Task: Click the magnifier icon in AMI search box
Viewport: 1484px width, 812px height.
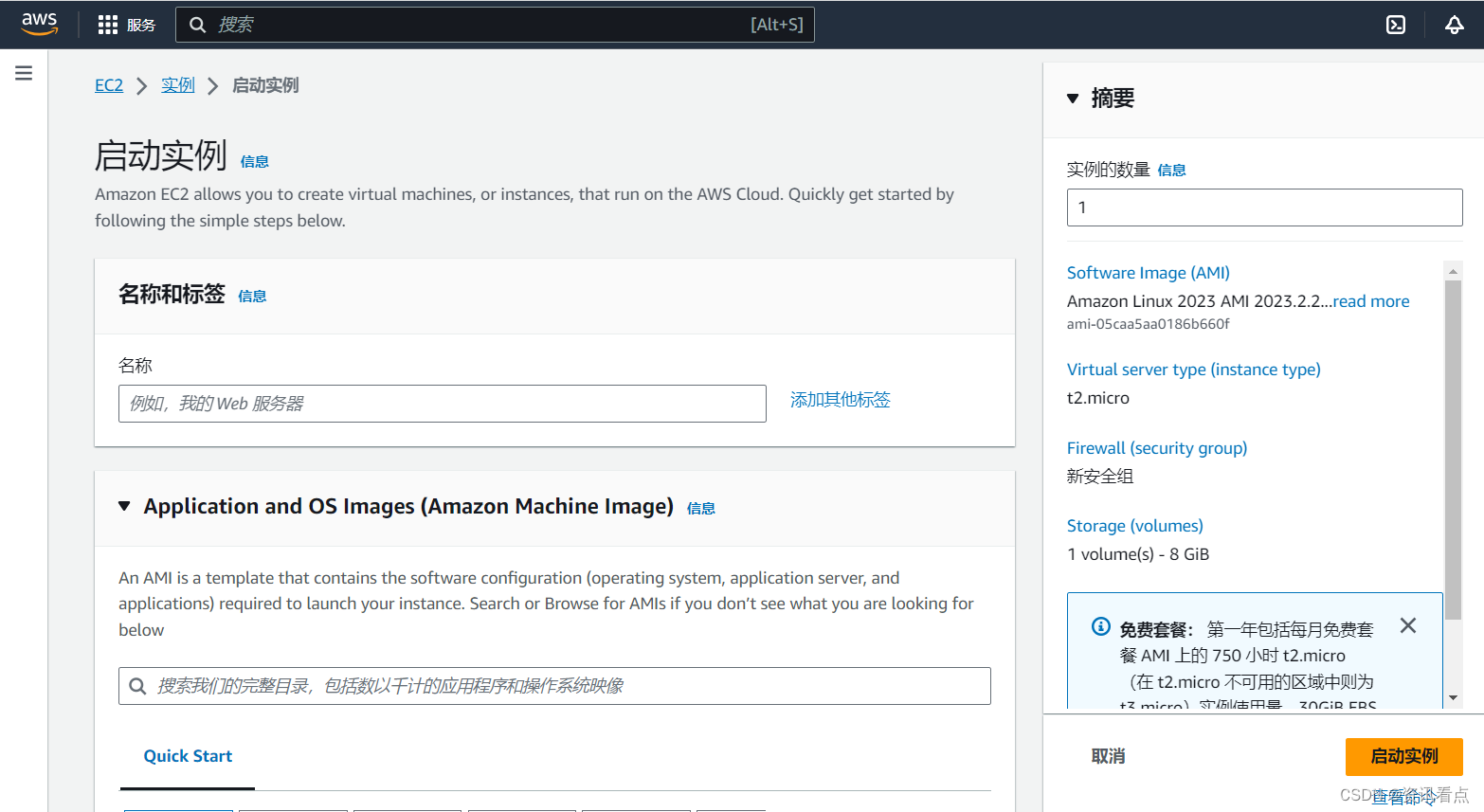Action: click(137, 686)
